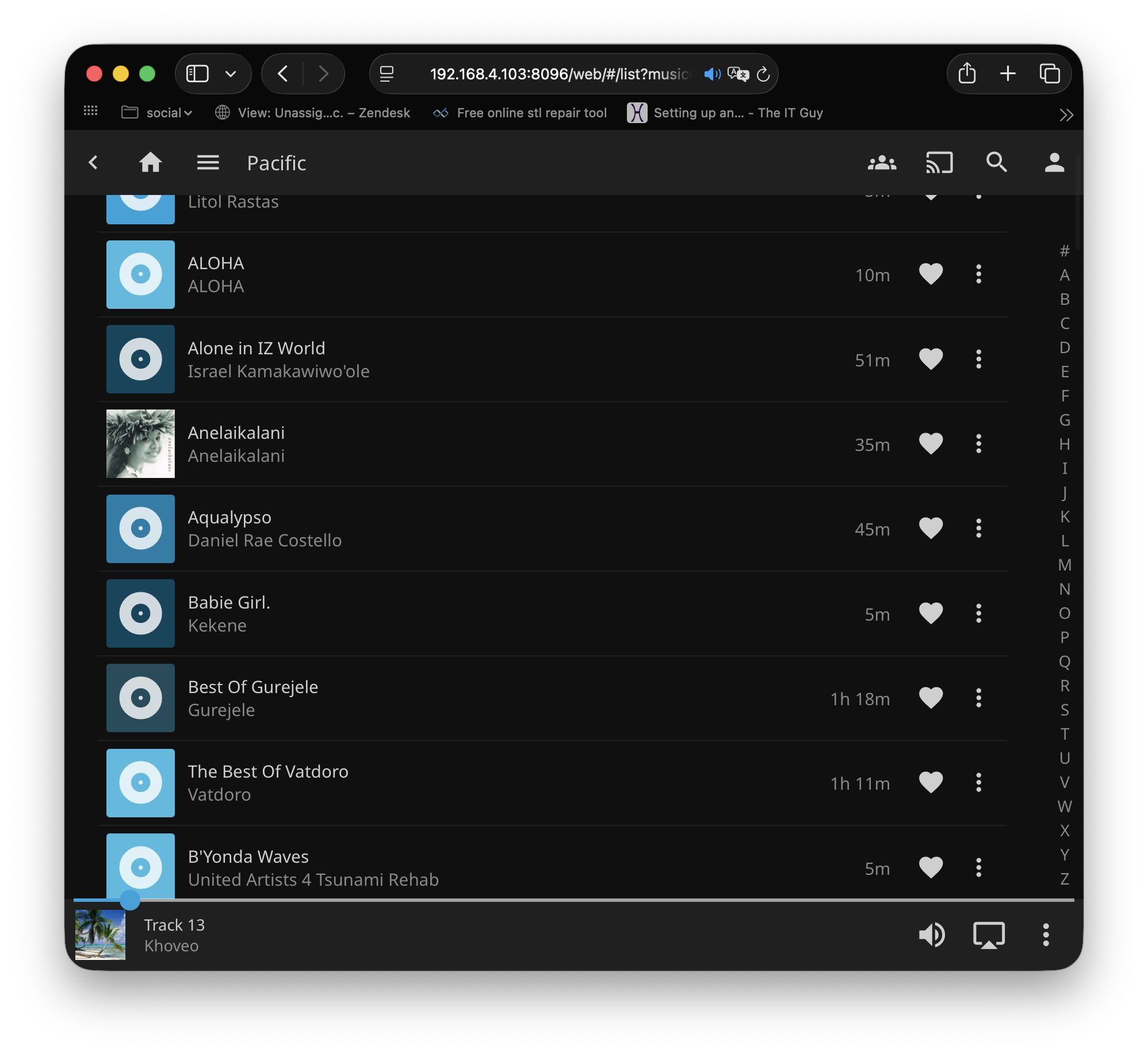Toggle favorite on Best Of Gurejele

point(931,698)
